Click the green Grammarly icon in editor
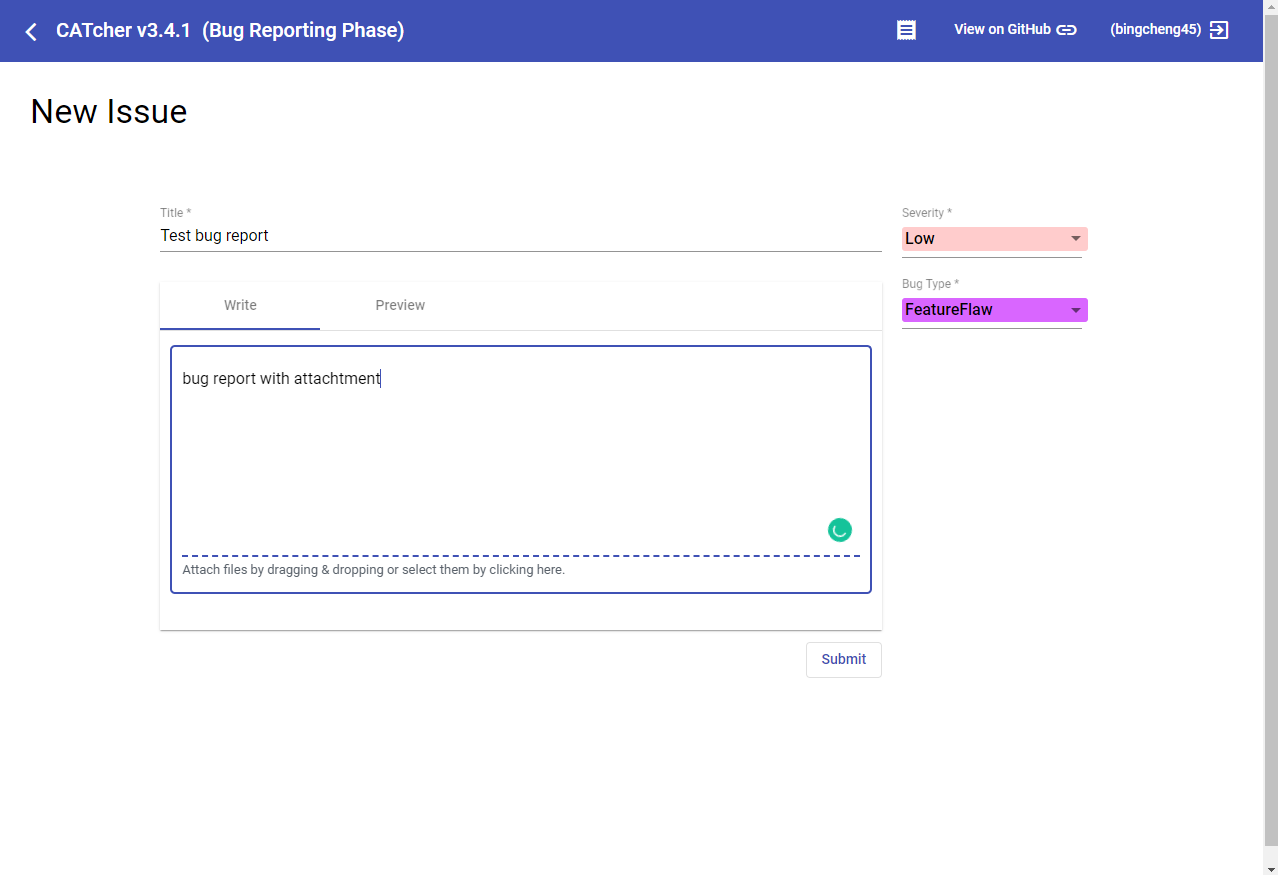The width and height of the screenshot is (1278, 875). 840,530
